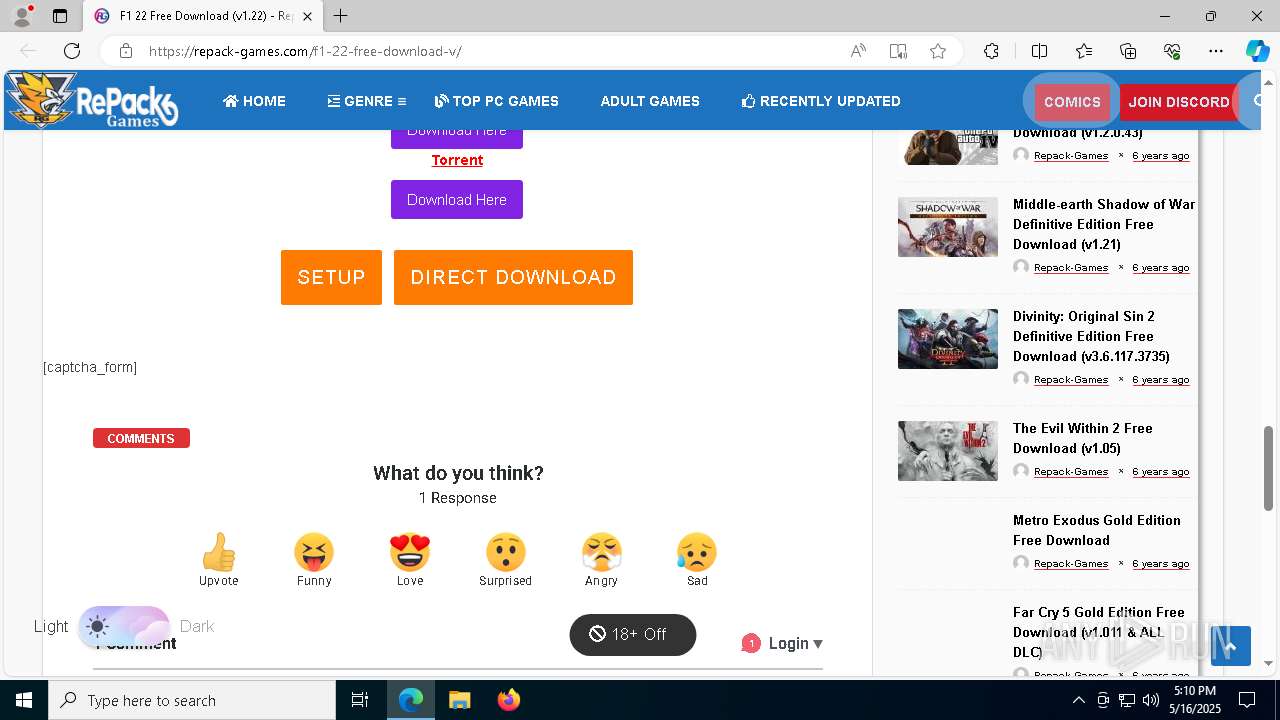Click the JOIN DISCORD button

(1179, 102)
